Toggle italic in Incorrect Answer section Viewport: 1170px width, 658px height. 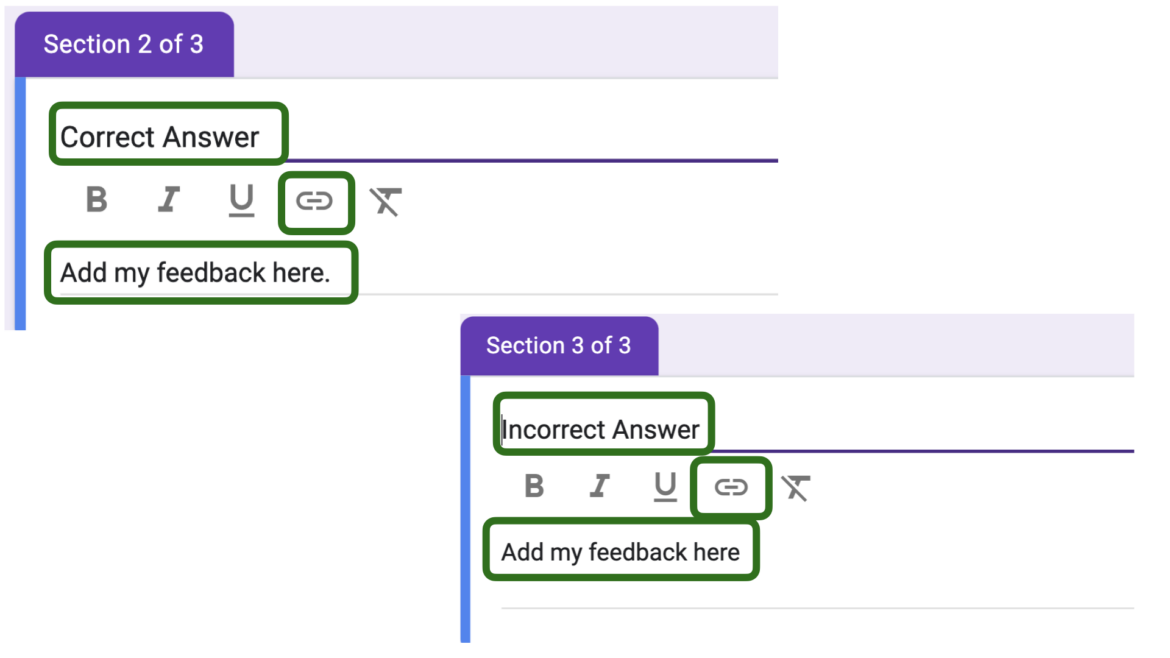(599, 486)
